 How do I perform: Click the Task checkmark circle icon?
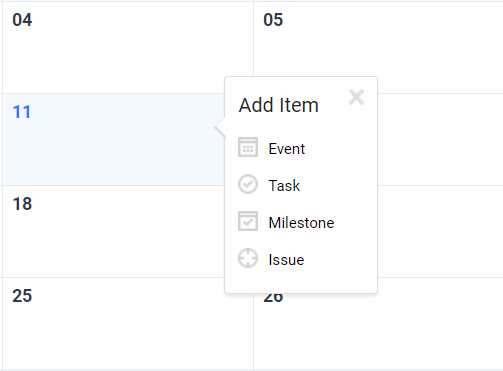pyautogui.click(x=248, y=184)
